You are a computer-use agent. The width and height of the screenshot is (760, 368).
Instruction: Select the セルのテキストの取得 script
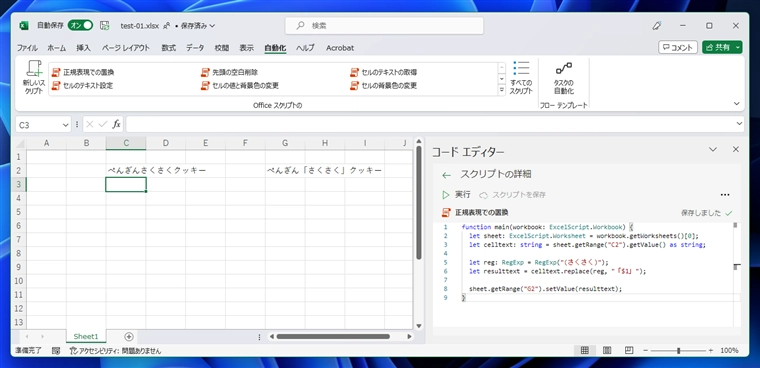(383, 72)
